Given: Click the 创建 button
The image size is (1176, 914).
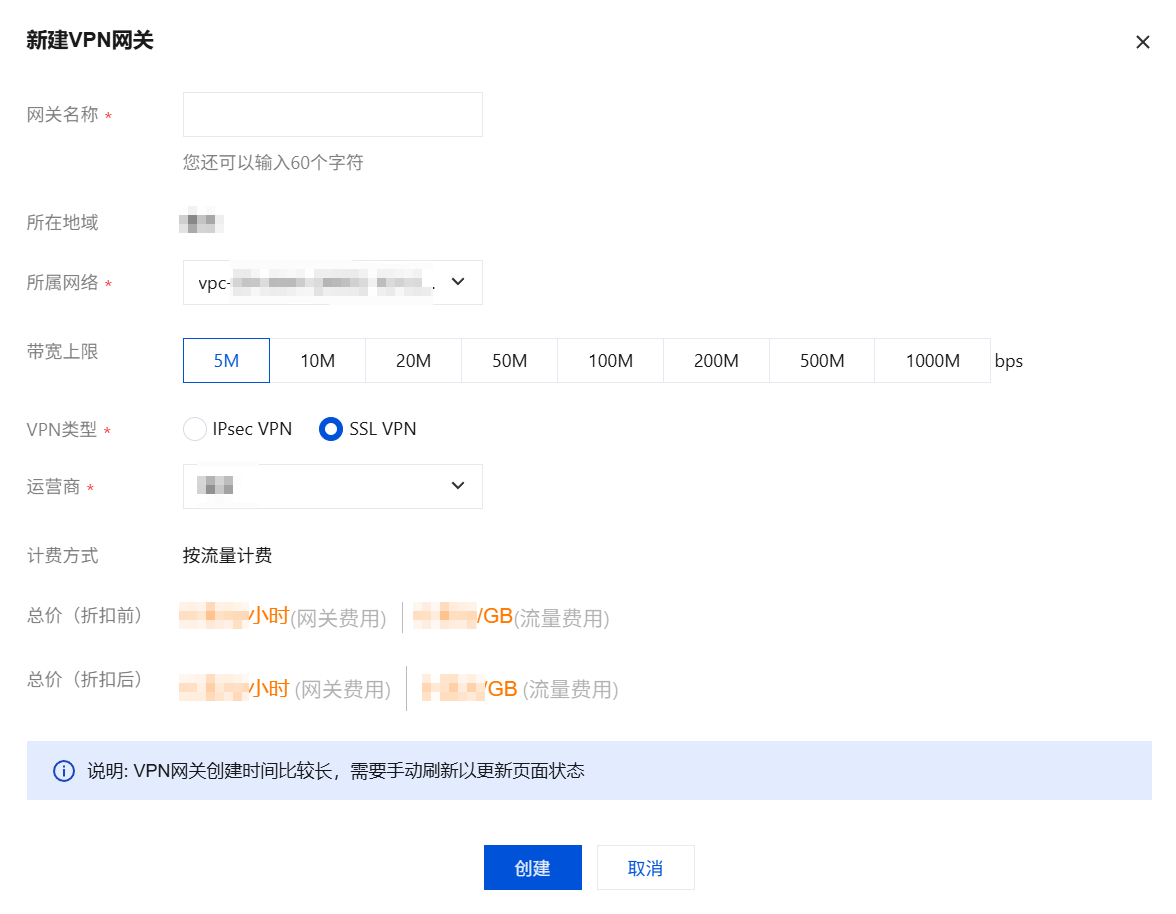Looking at the screenshot, I should click(532, 868).
